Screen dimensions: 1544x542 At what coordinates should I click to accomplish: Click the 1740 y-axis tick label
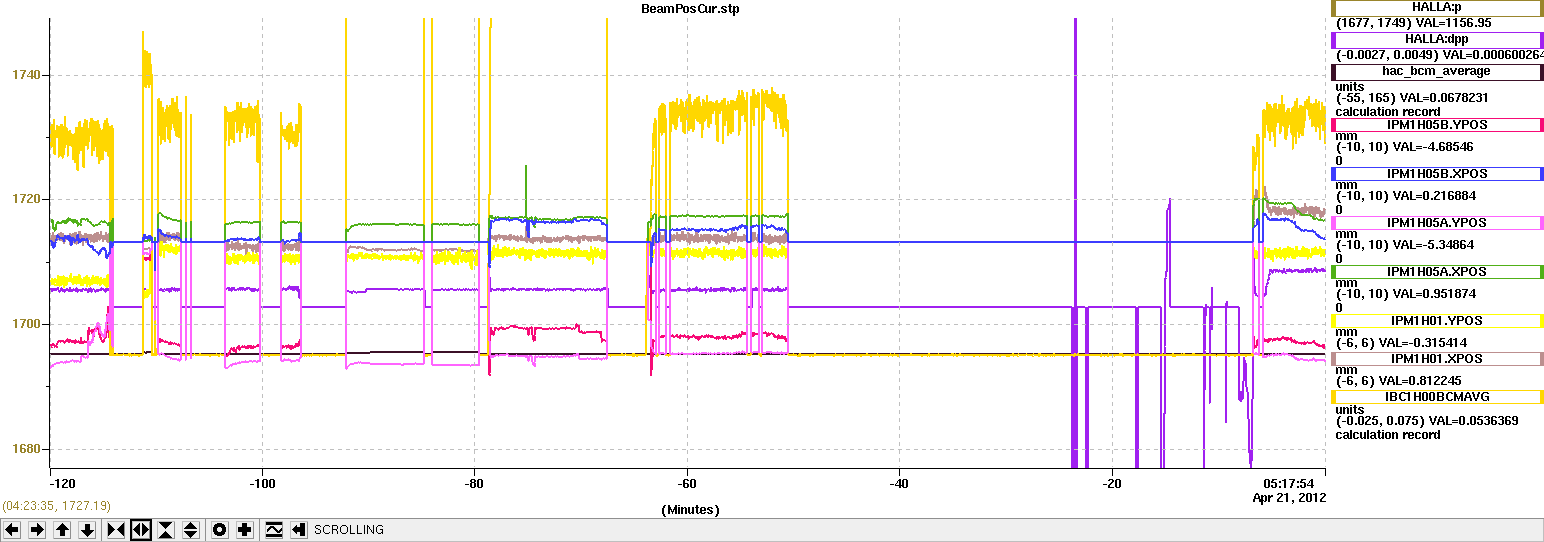coord(26,75)
